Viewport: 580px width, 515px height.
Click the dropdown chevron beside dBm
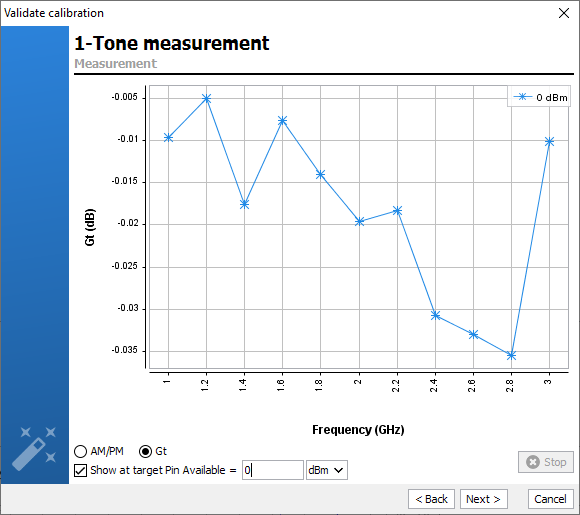(338, 470)
